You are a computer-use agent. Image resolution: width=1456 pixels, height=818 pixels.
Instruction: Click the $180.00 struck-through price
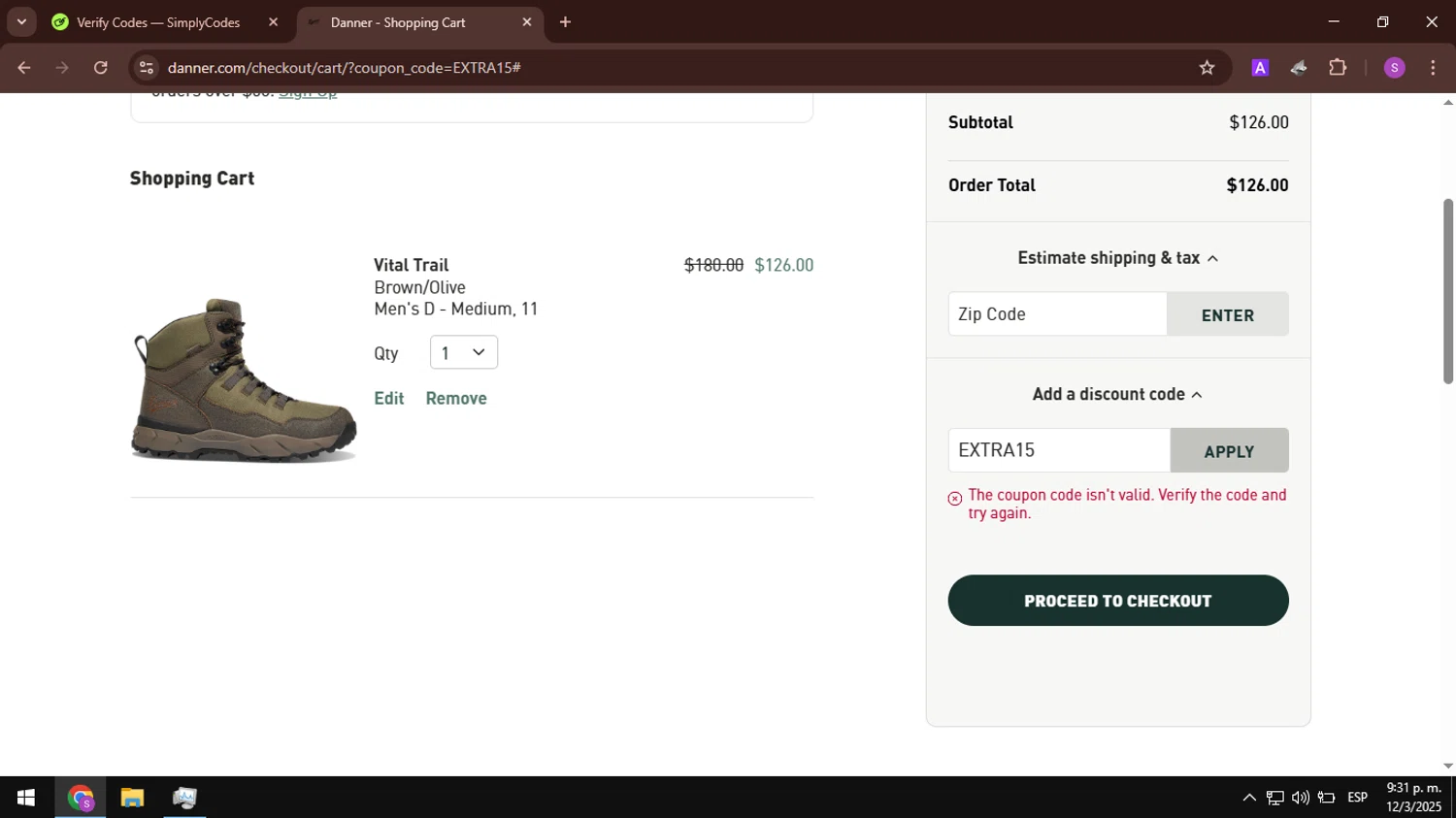713,265
